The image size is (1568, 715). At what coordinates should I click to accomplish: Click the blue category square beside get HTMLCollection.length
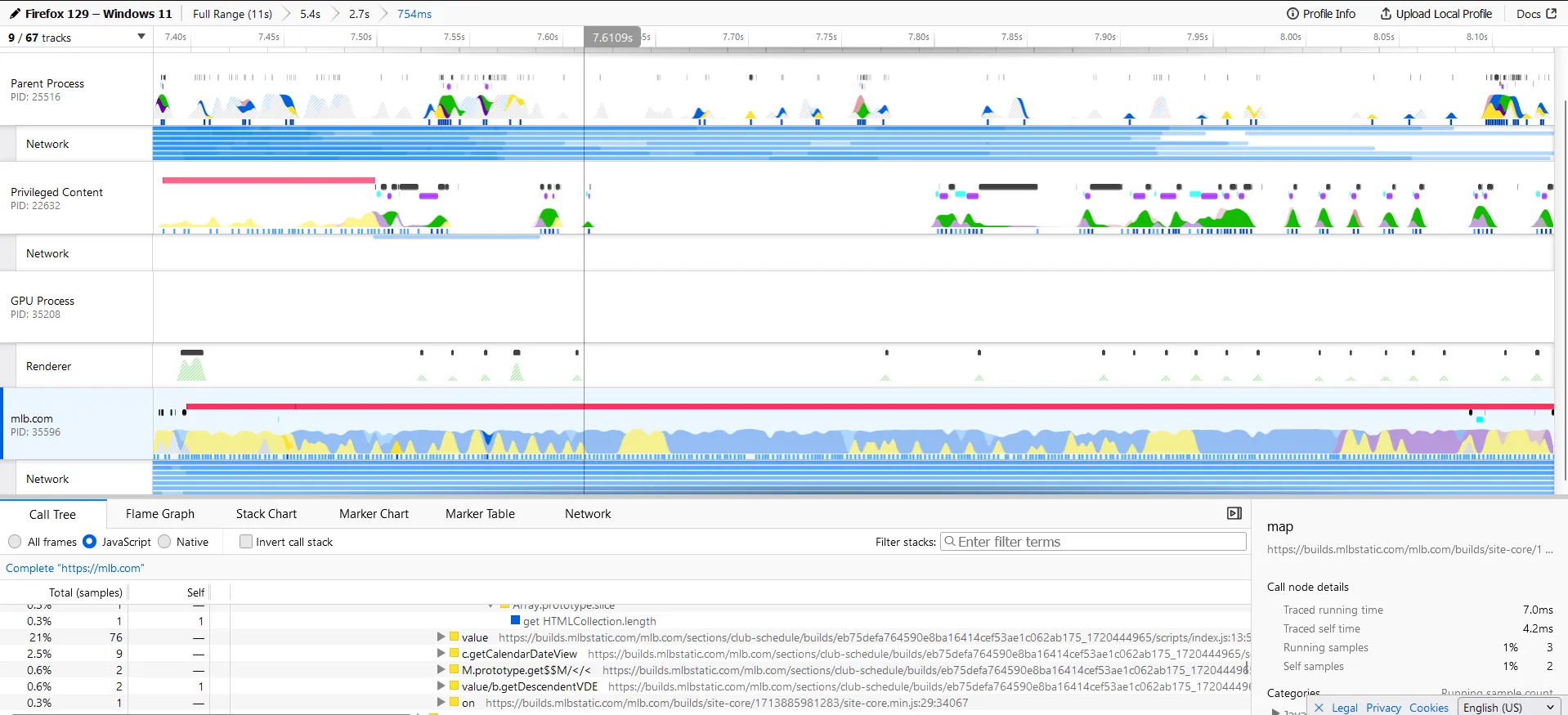(x=515, y=620)
